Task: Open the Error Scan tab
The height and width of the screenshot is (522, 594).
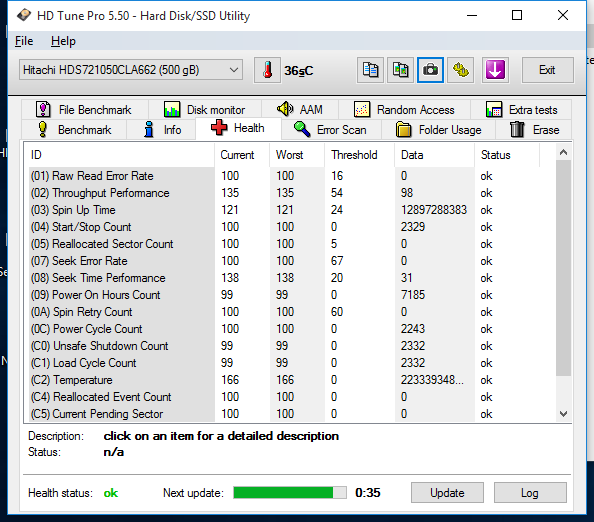Action: pos(331,130)
